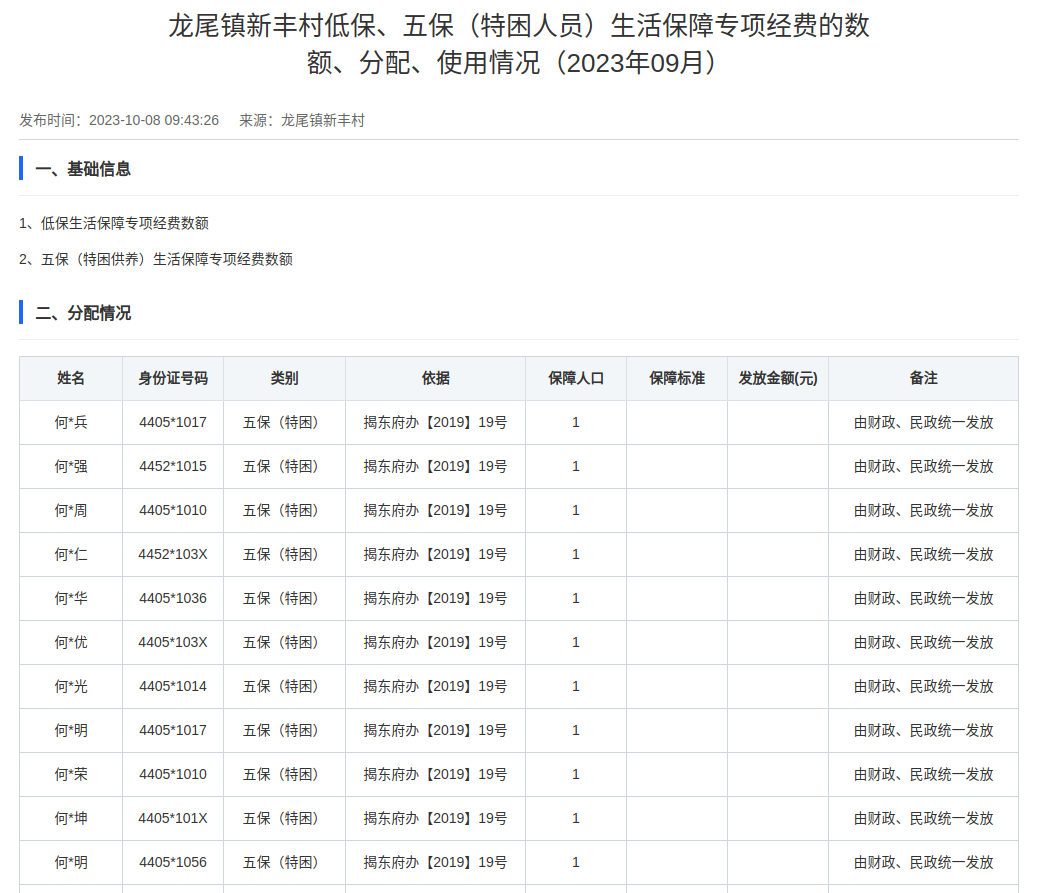Click 五保（特困）in 何*兵's row
Screen dimensions: 1038x893
coord(283,422)
